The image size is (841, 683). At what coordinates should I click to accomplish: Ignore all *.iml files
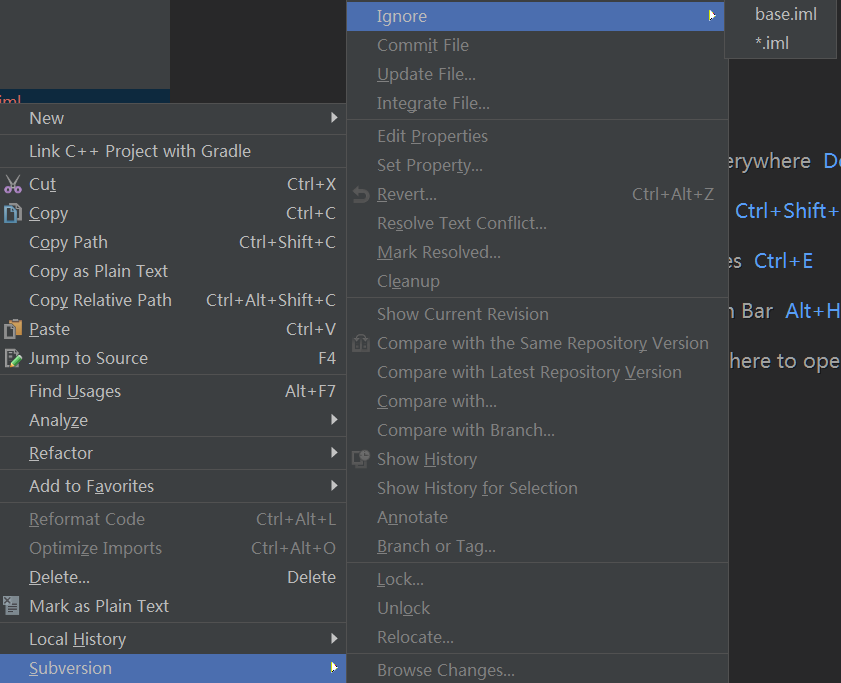point(772,43)
